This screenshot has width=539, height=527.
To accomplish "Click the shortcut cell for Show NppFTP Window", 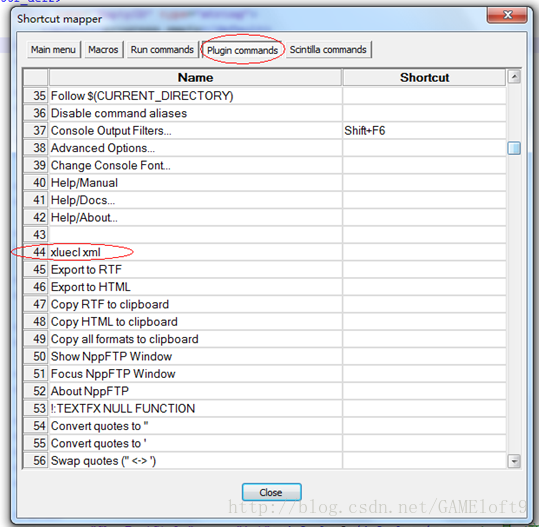I will point(424,356).
